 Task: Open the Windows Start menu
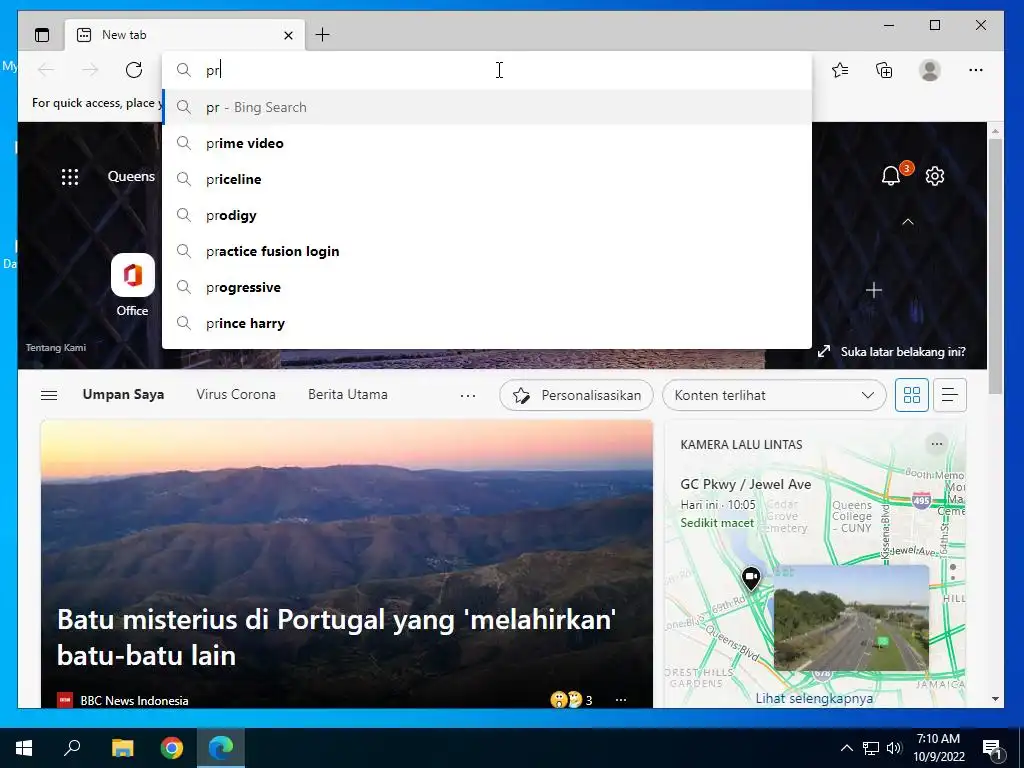coord(24,748)
